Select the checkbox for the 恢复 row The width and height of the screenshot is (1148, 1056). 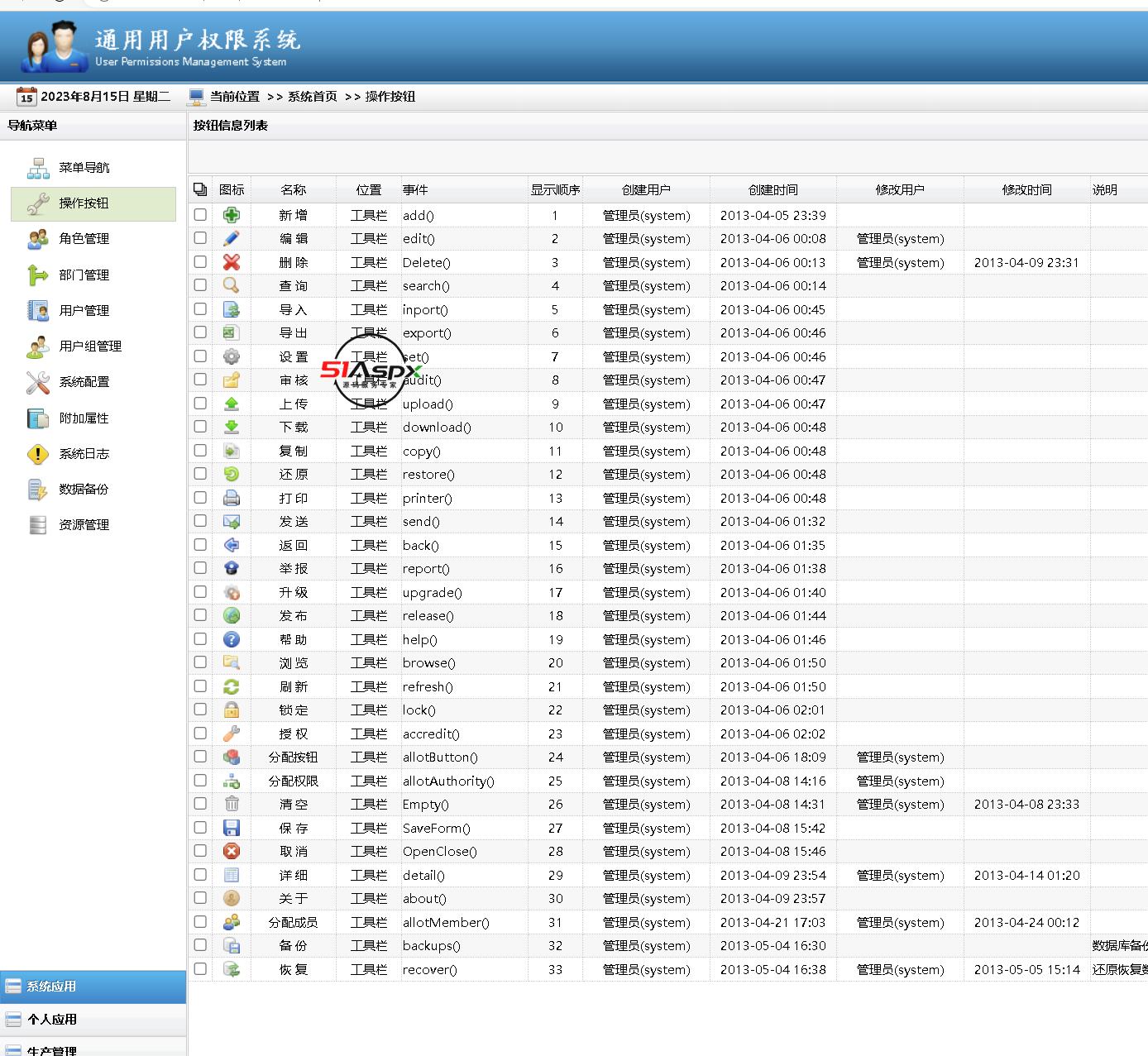pos(200,968)
